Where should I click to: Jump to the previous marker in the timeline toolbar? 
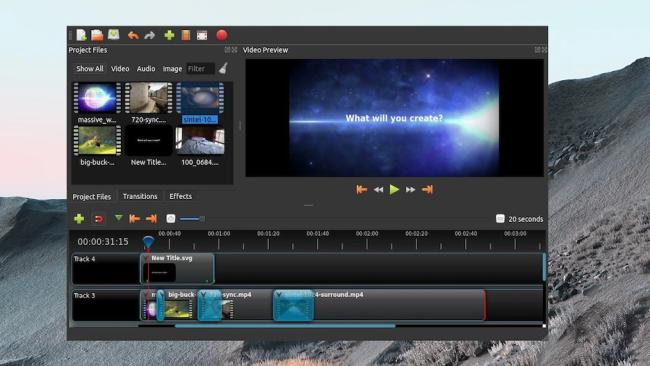134,218
